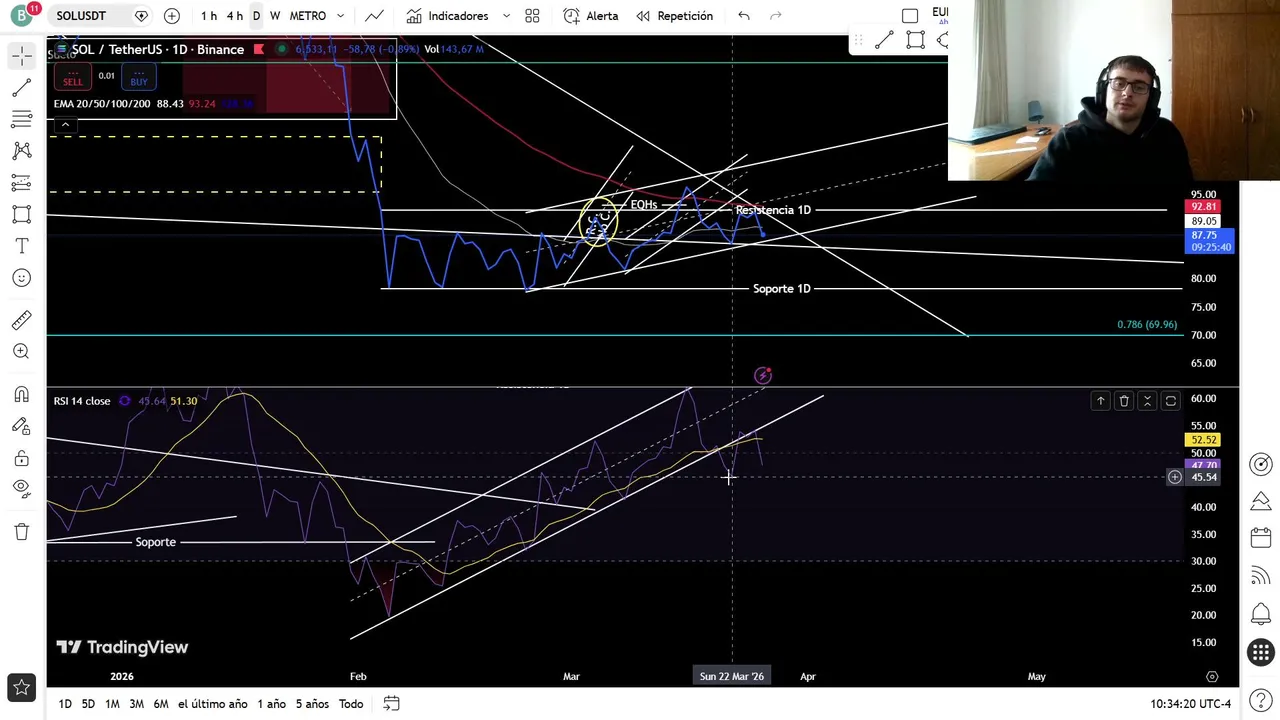Open the favorites star toolbar button
1280x720 pixels.
(21, 687)
